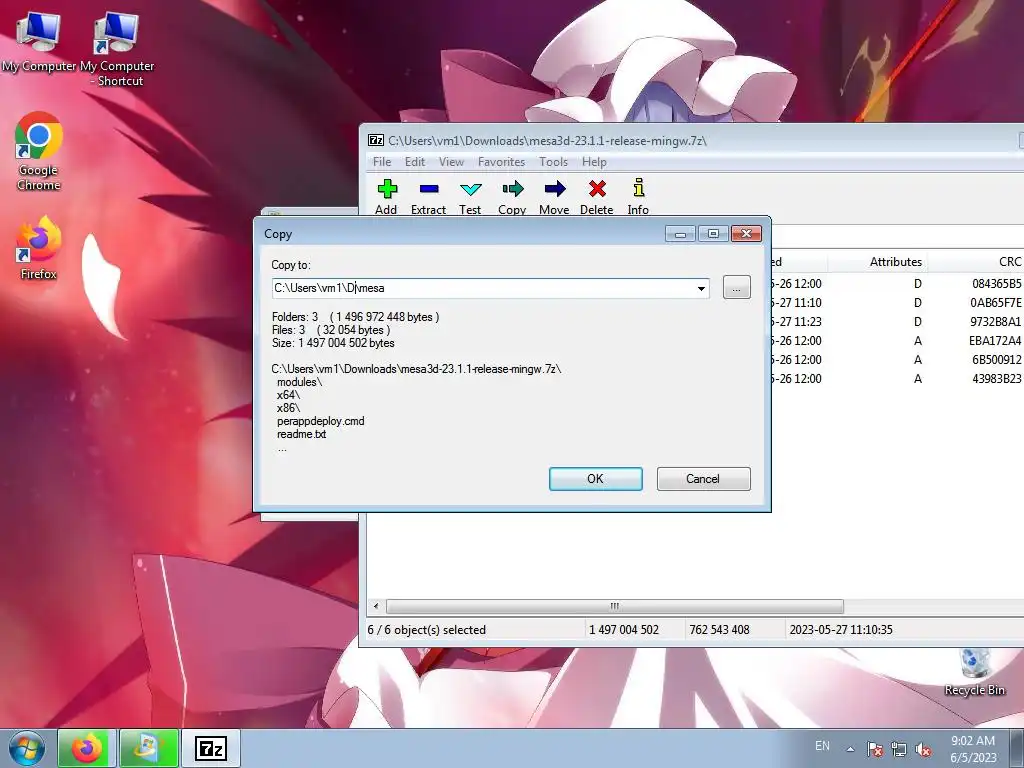Click readme.txt in the Copy dialog list

click(301, 434)
